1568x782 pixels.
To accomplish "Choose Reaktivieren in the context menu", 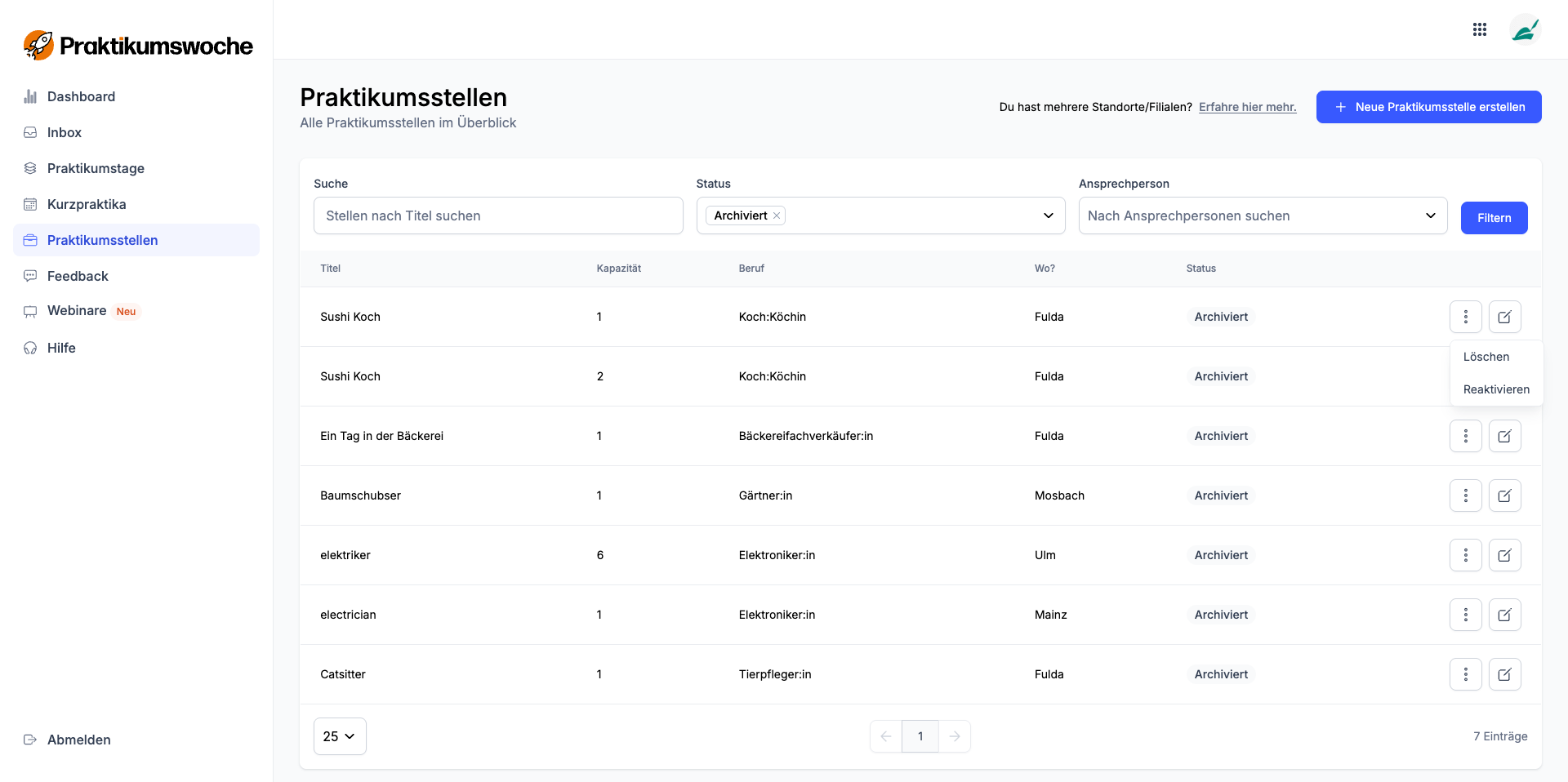I will pyautogui.click(x=1496, y=389).
